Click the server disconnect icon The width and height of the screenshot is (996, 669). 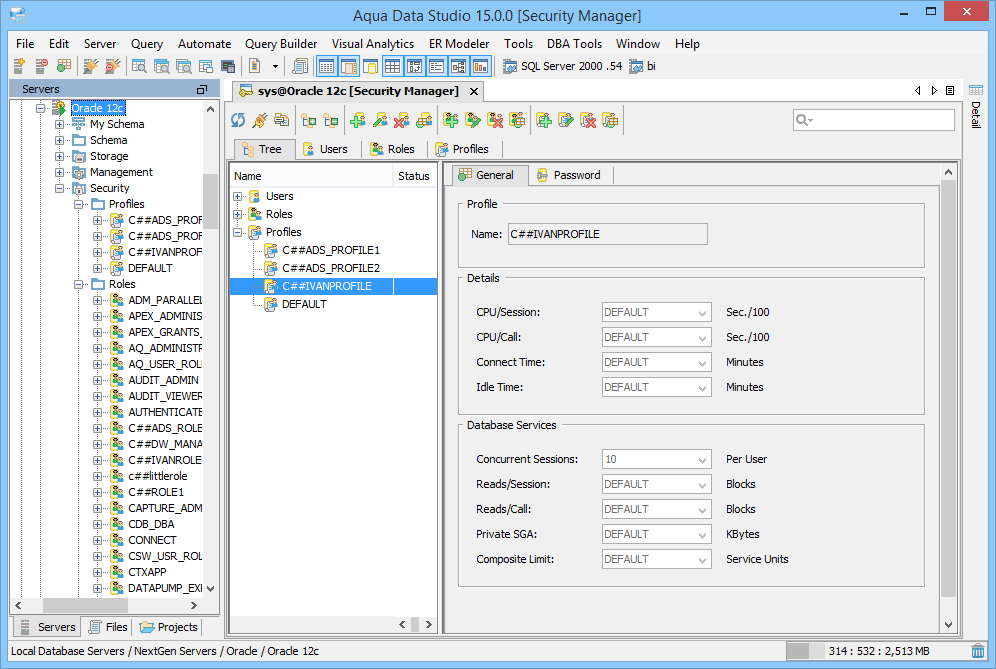pyautogui.click(x=112, y=65)
